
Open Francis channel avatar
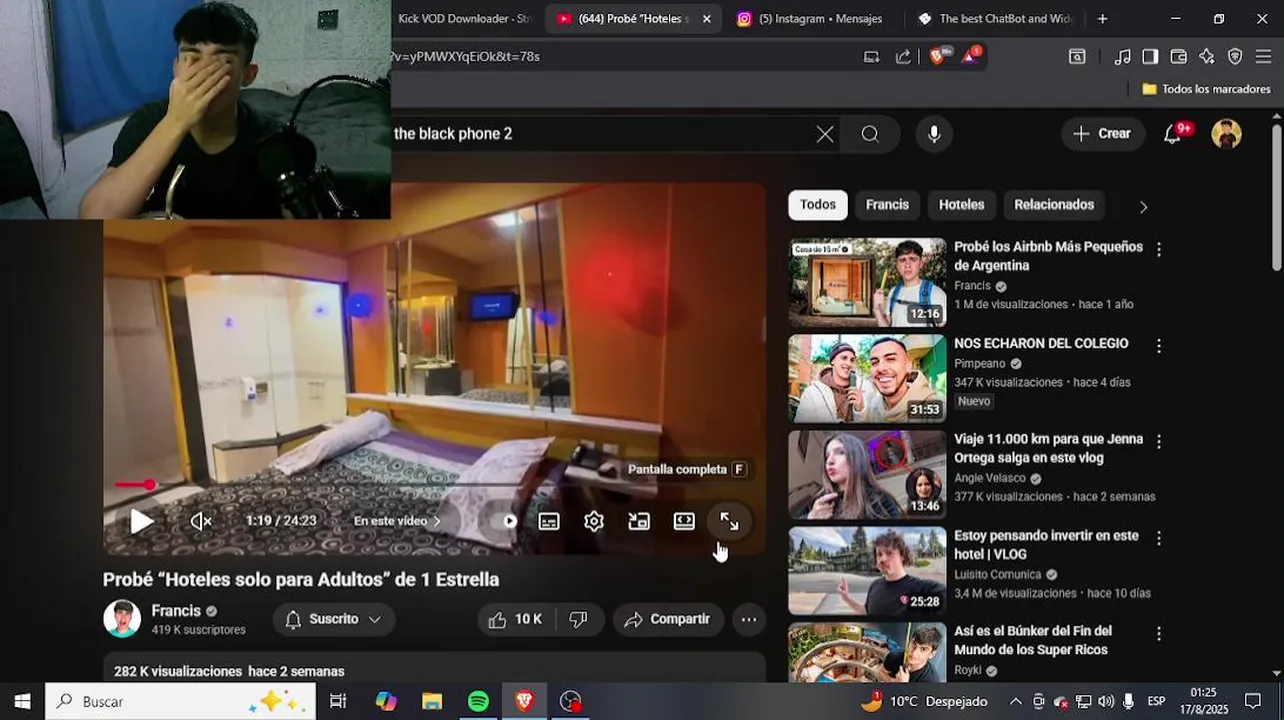tap(122, 619)
